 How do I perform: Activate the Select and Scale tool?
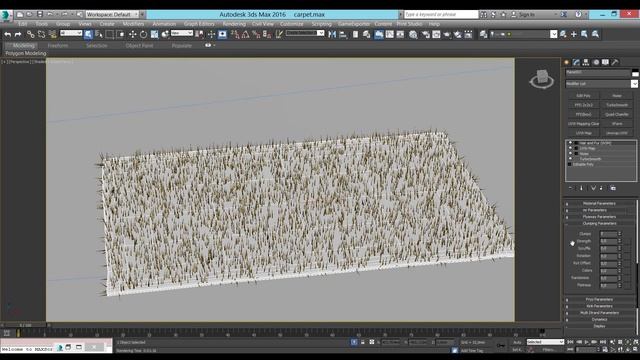tap(154, 35)
